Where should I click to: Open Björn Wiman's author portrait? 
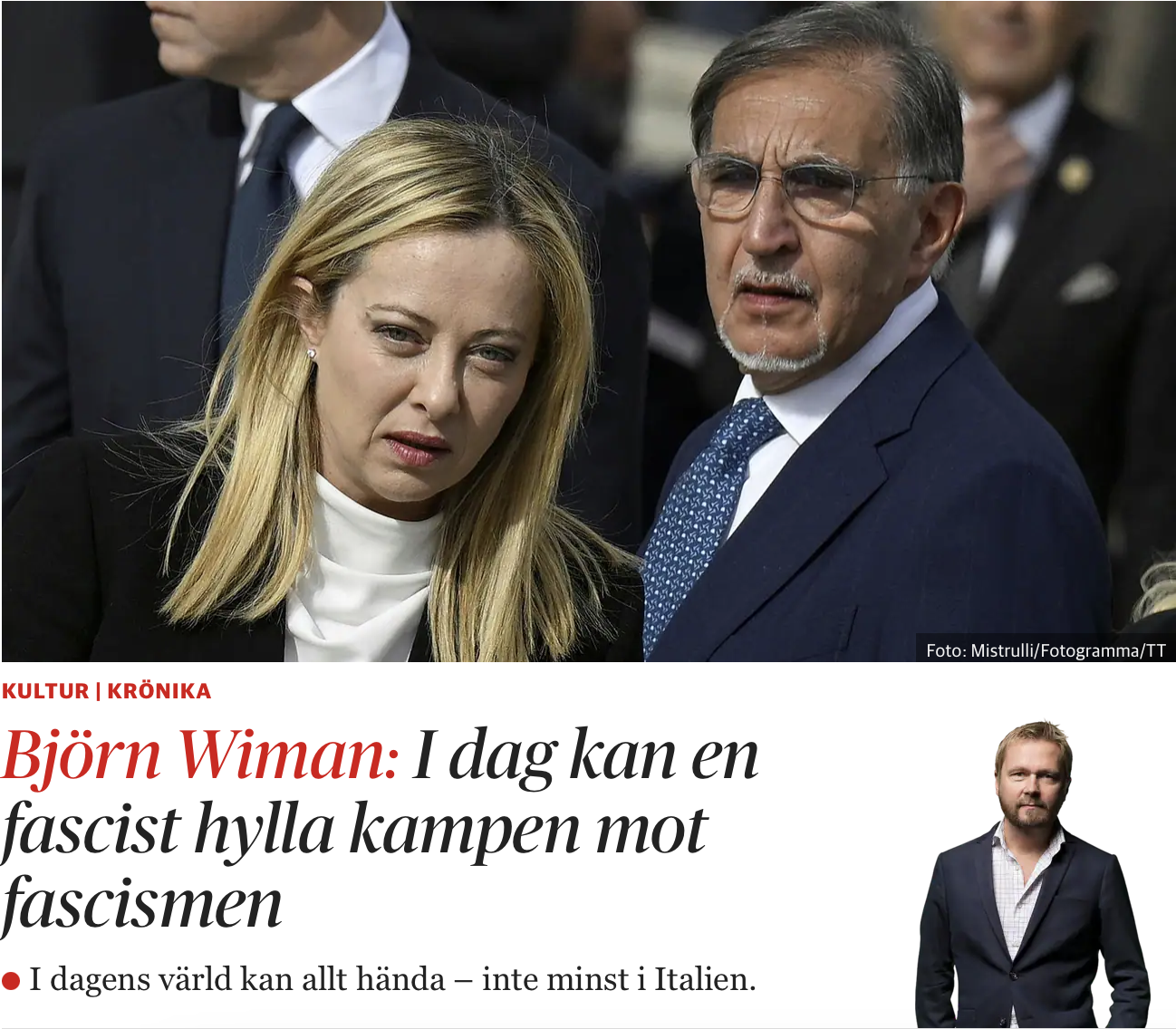(x=1033, y=874)
